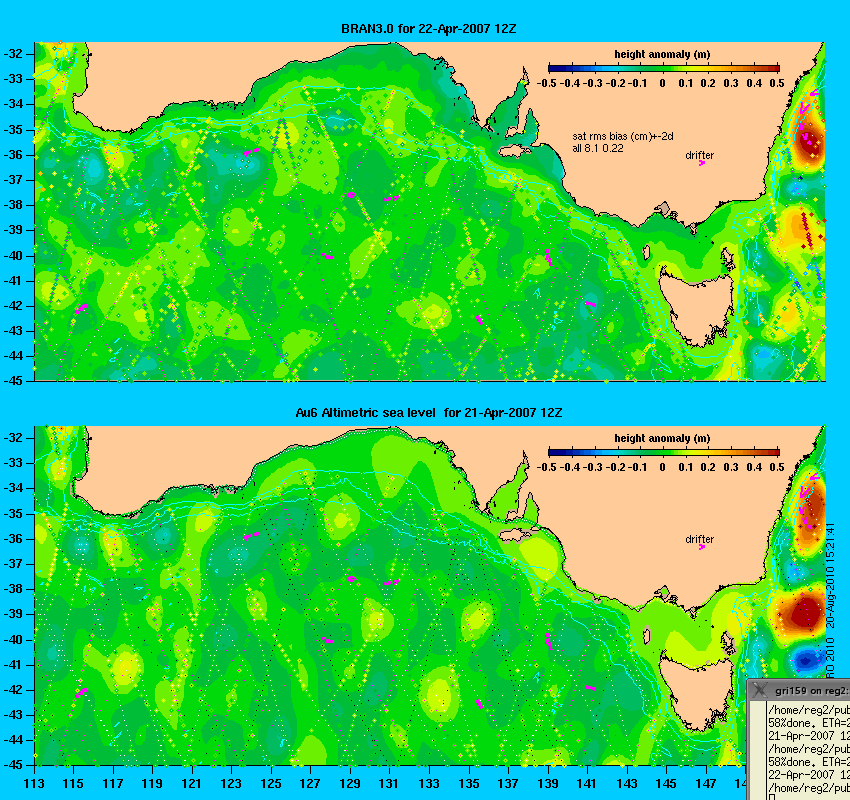Screen dimensions: 850x800
Task: Click longitude label '135' on the bottom axis
Action: [x=469, y=784]
